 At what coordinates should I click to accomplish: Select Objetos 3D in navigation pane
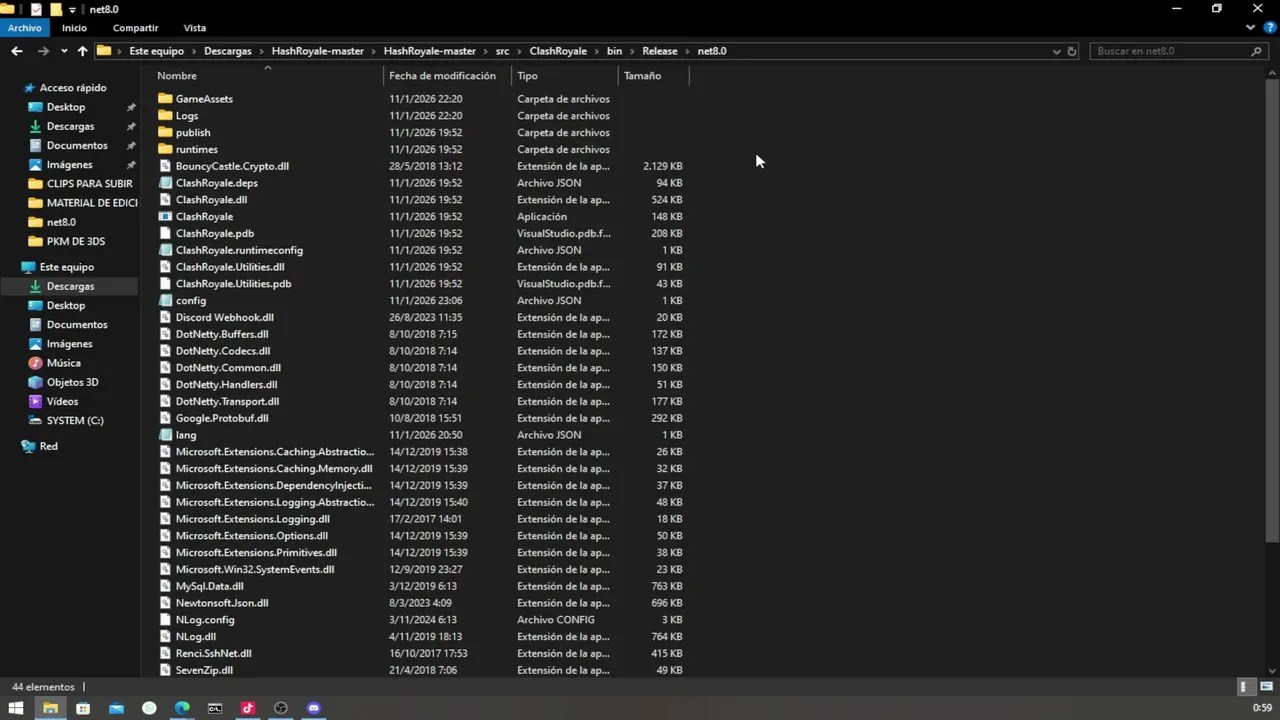(x=72, y=382)
